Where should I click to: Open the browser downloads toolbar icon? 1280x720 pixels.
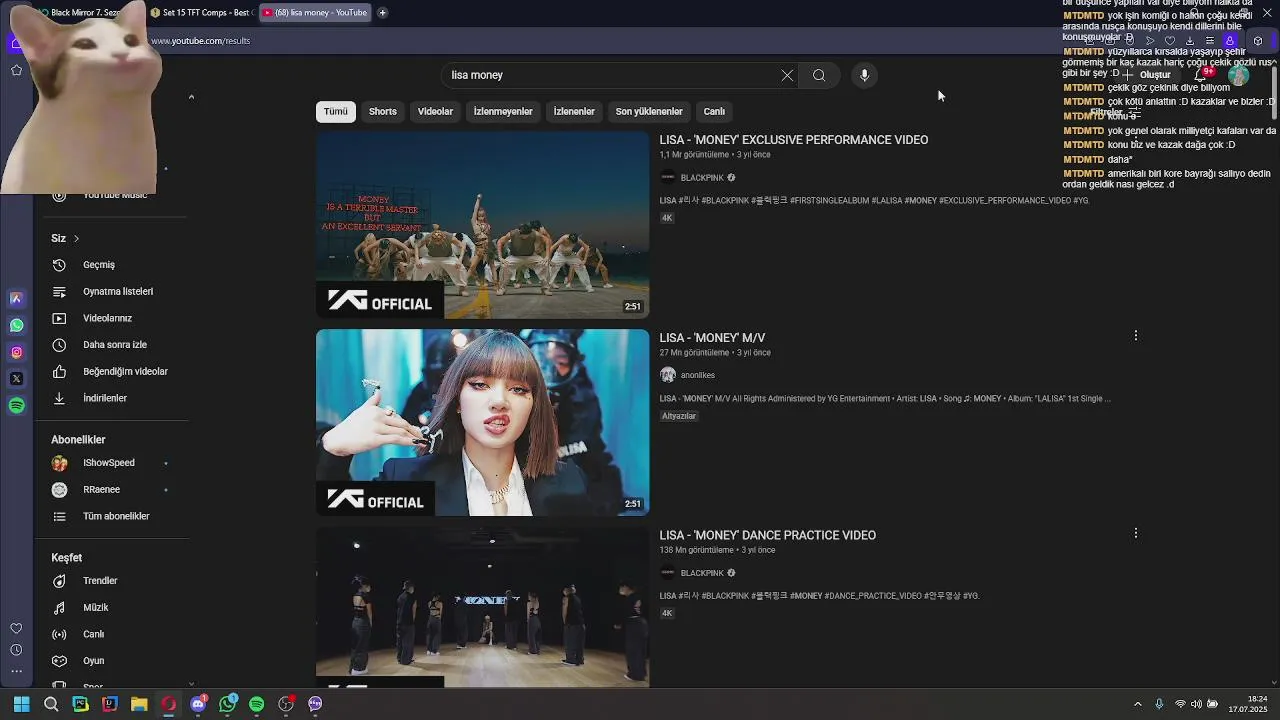(x=1189, y=41)
